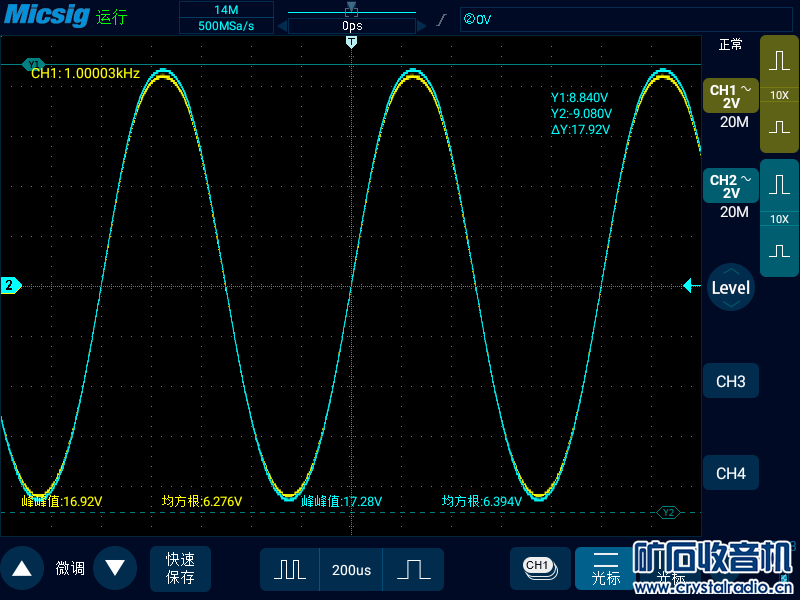This screenshot has height=600, width=800.
Task: Toggle CH1 channel on or off
Action: (x=731, y=96)
